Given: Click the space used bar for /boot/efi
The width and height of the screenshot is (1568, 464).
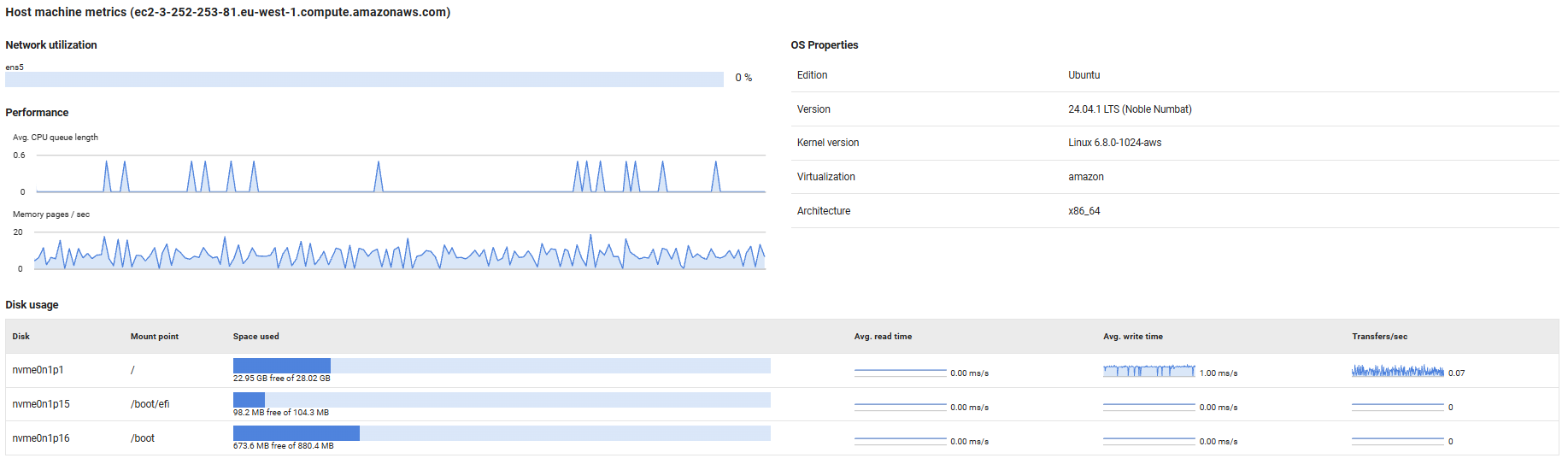Looking at the screenshot, I should 502,400.
